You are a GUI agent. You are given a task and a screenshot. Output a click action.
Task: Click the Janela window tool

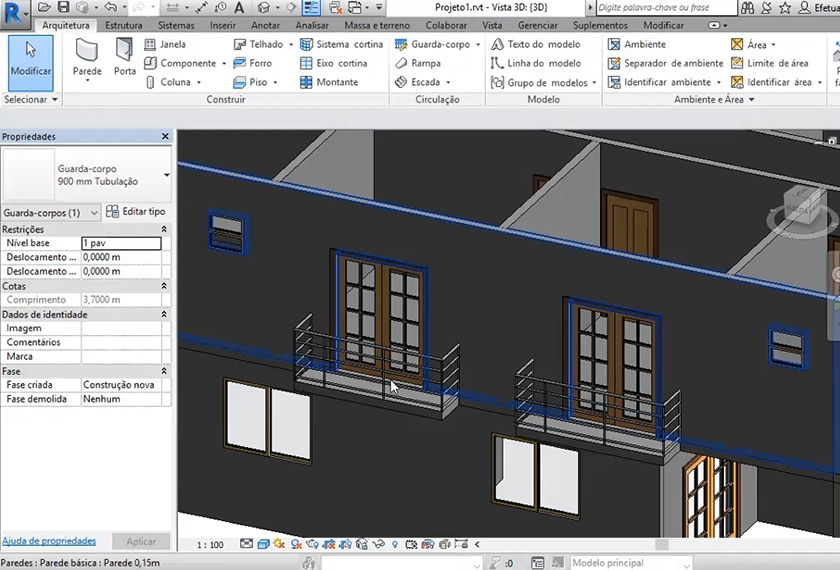tap(165, 44)
